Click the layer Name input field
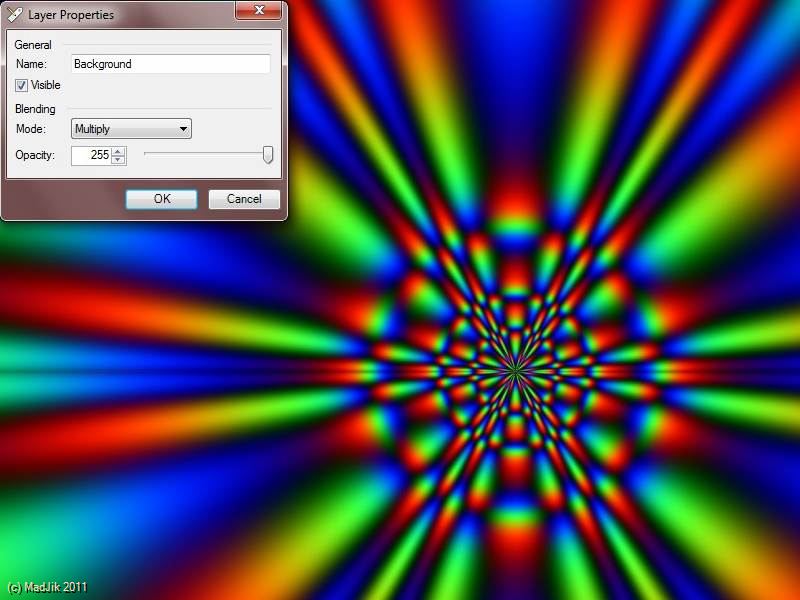Viewport: 800px width, 600px height. [170, 64]
